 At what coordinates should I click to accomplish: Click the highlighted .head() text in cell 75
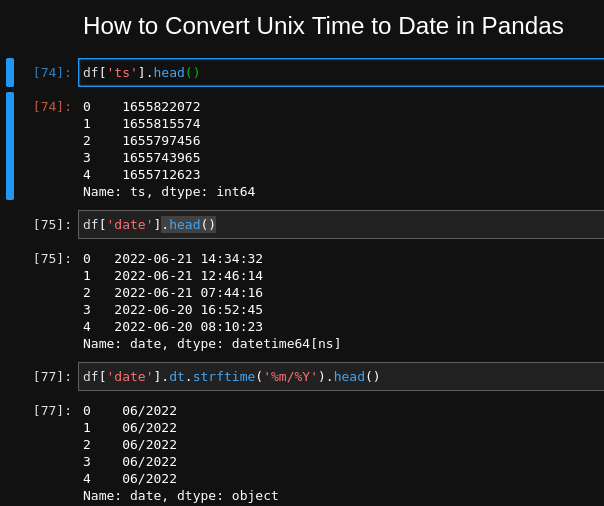[x=188, y=225]
